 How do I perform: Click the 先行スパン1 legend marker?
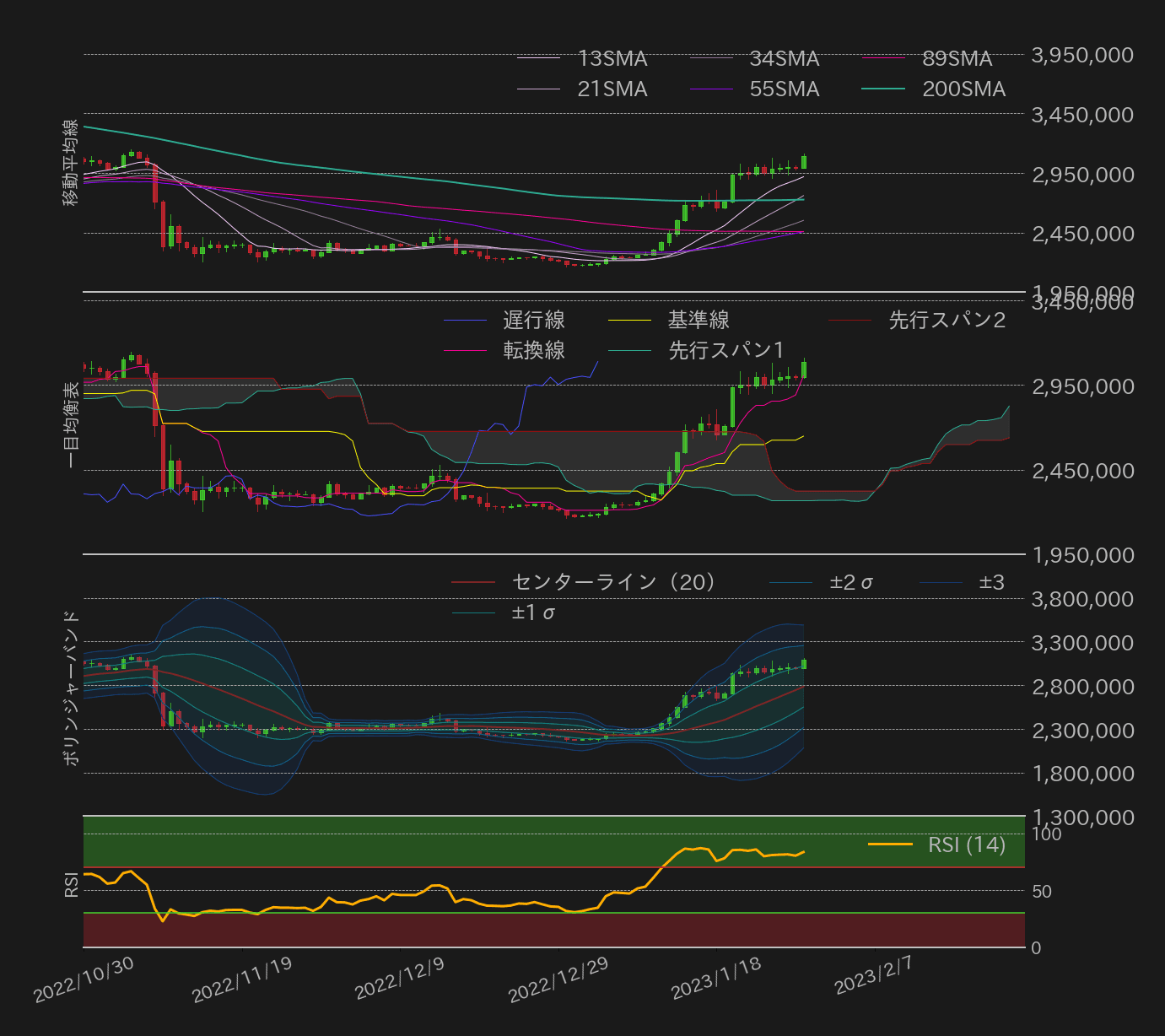[x=631, y=351]
